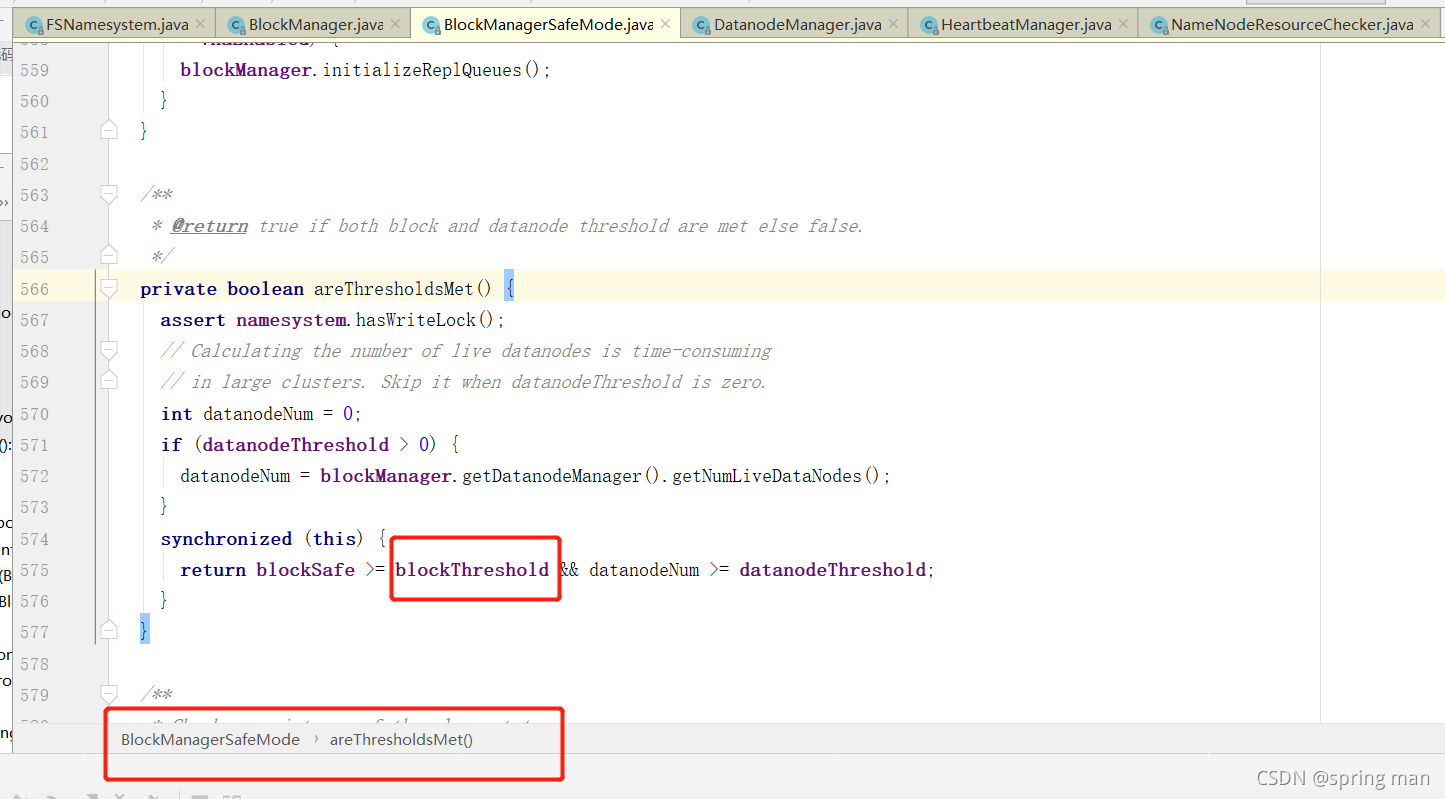Toggle the fold marker at line 569
Screen dimensions: 1445x799
point(109,381)
